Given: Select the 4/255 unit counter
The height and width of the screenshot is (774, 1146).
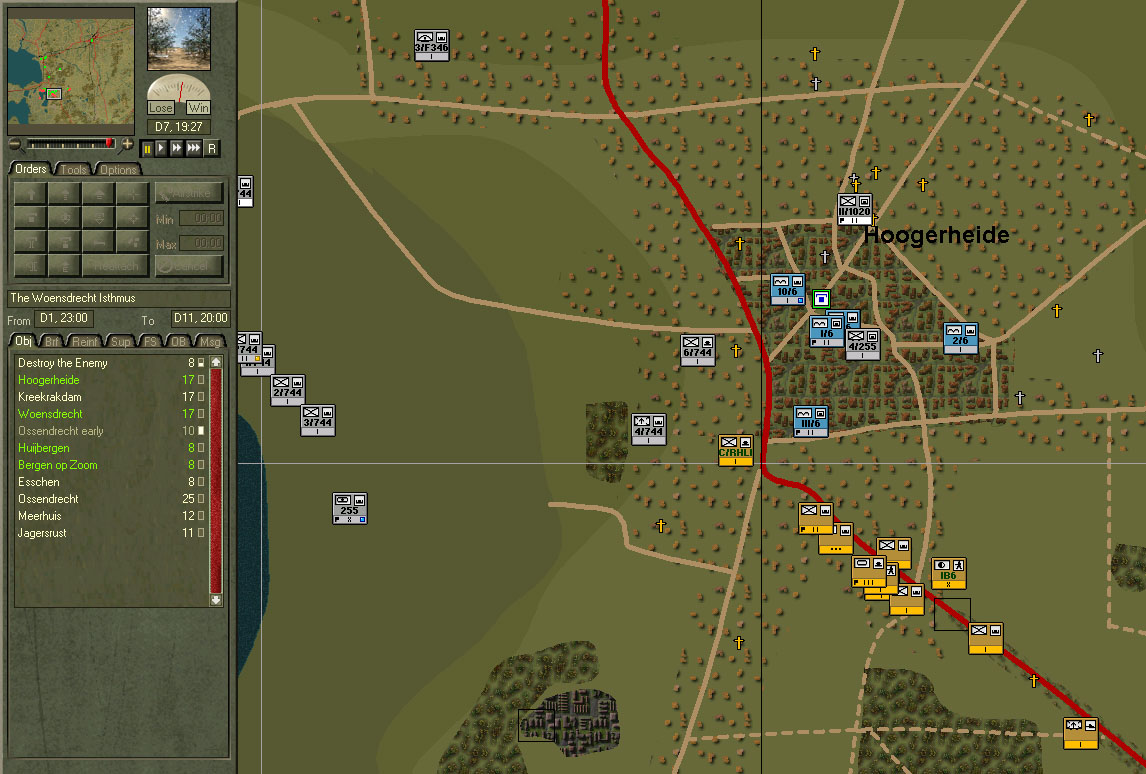Looking at the screenshot, I should 862,344.
